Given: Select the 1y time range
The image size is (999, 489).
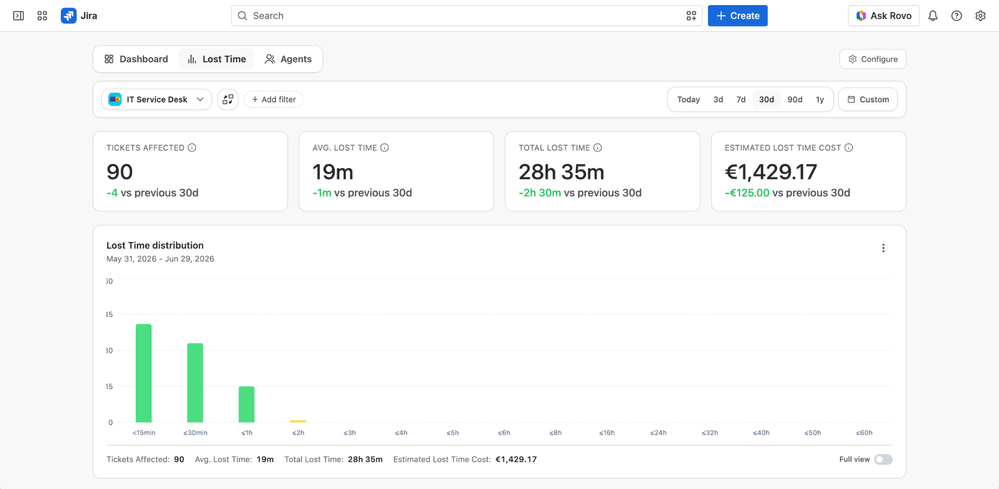Looking at the screenshot, I should [x=820, y=99].
